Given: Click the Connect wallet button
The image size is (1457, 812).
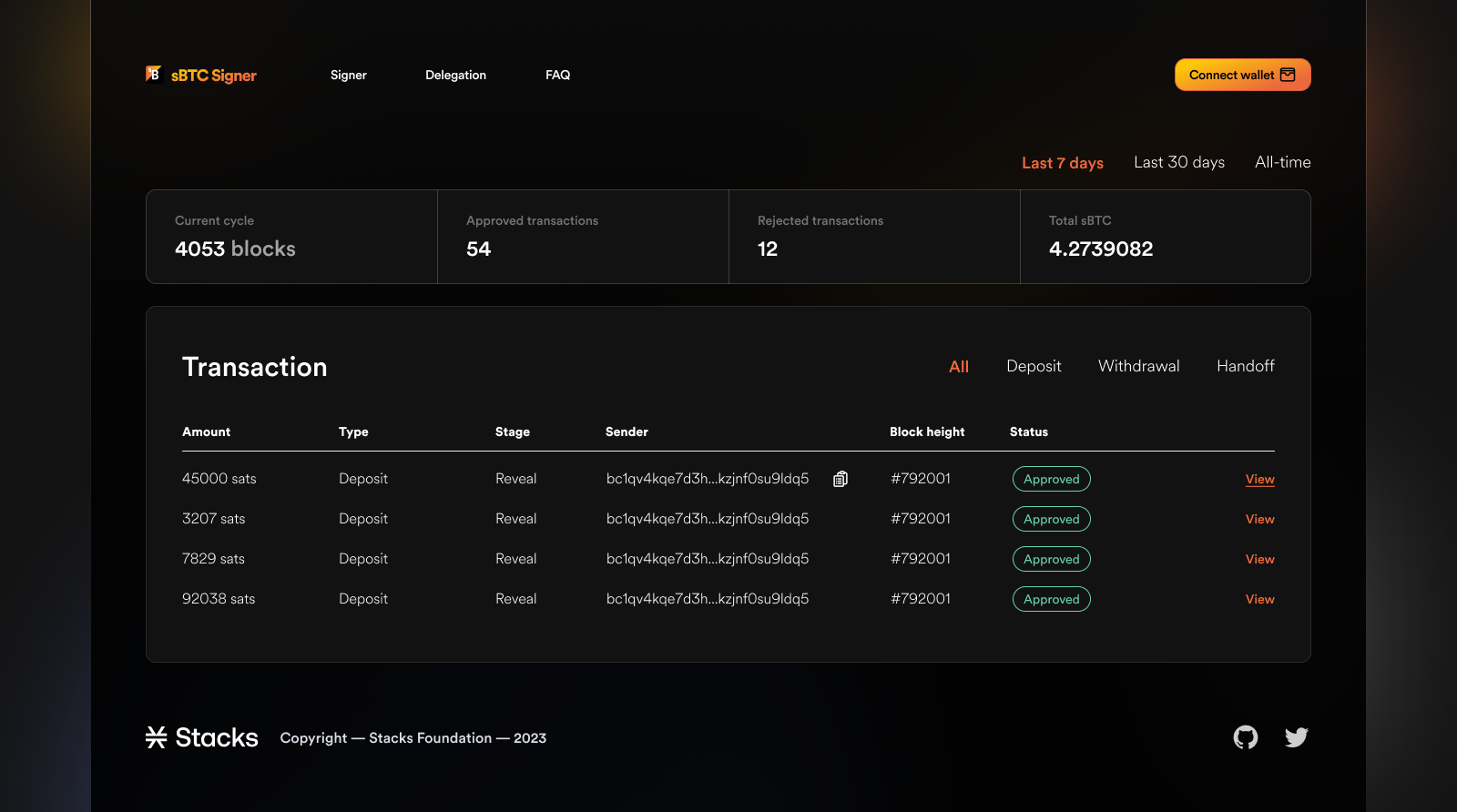Looking at the screenshot, I should click(x=1242, y=75).
